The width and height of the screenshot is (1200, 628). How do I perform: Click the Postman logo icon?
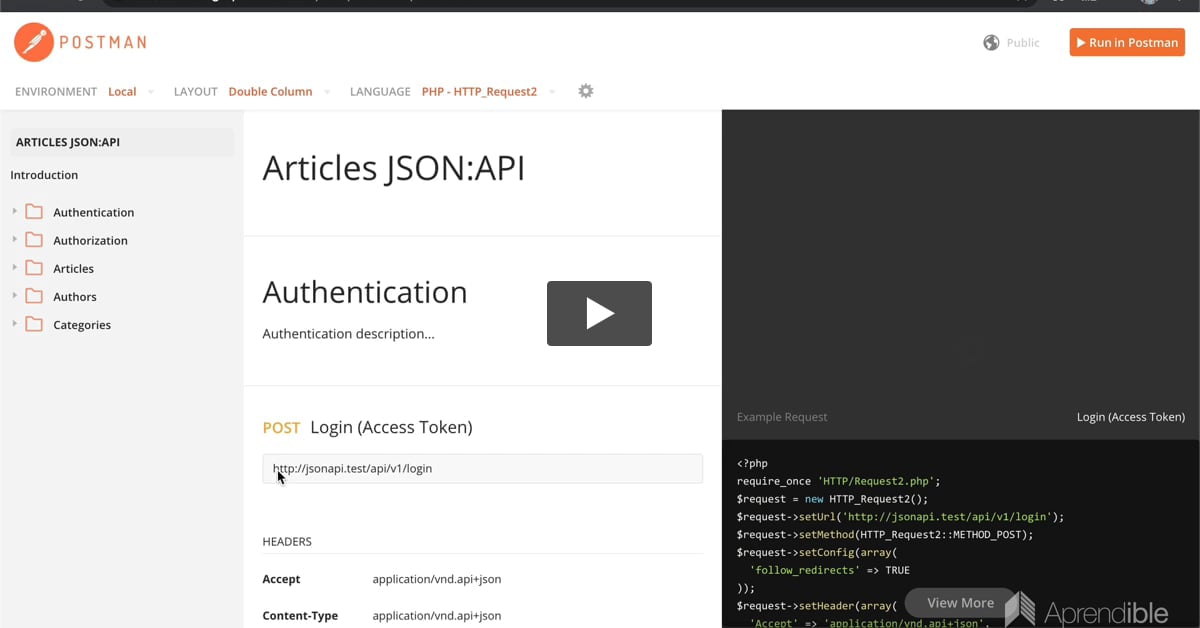coord(34,42)
